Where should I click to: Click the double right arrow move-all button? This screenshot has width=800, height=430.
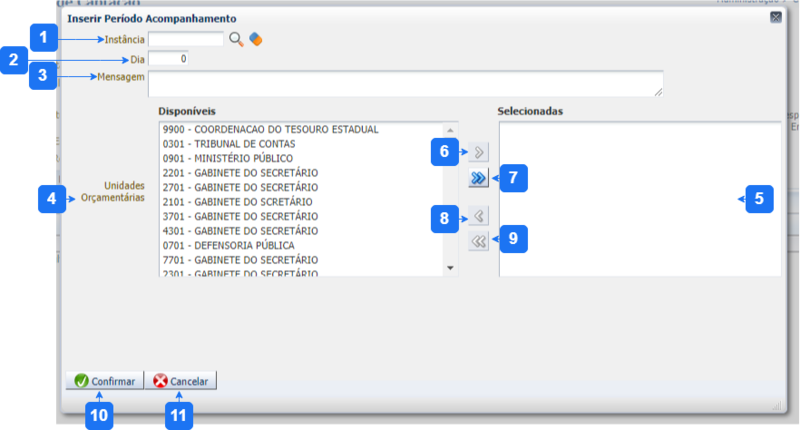[x=479, y=178]
